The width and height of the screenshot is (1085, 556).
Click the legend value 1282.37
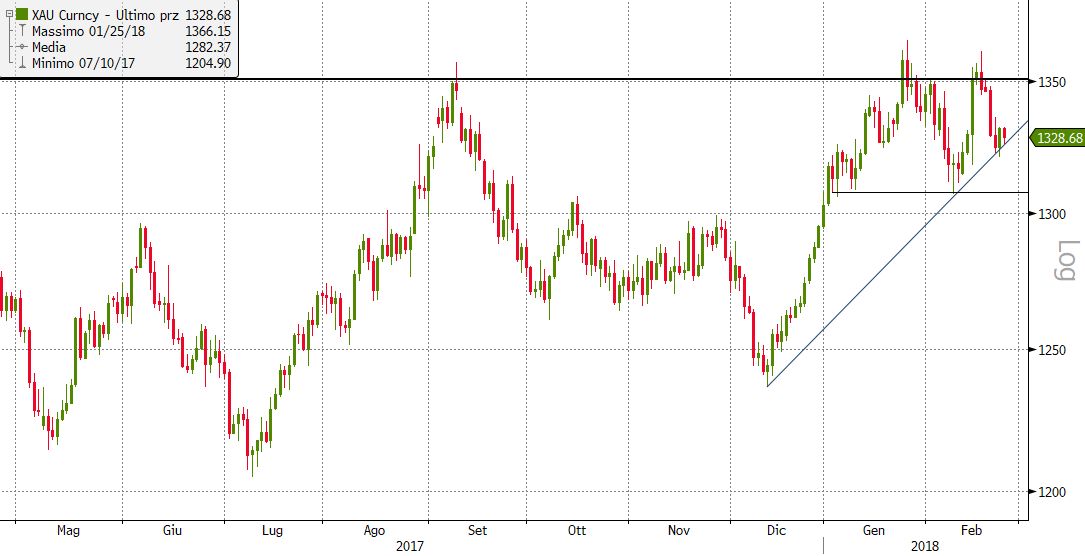point(208,47)
